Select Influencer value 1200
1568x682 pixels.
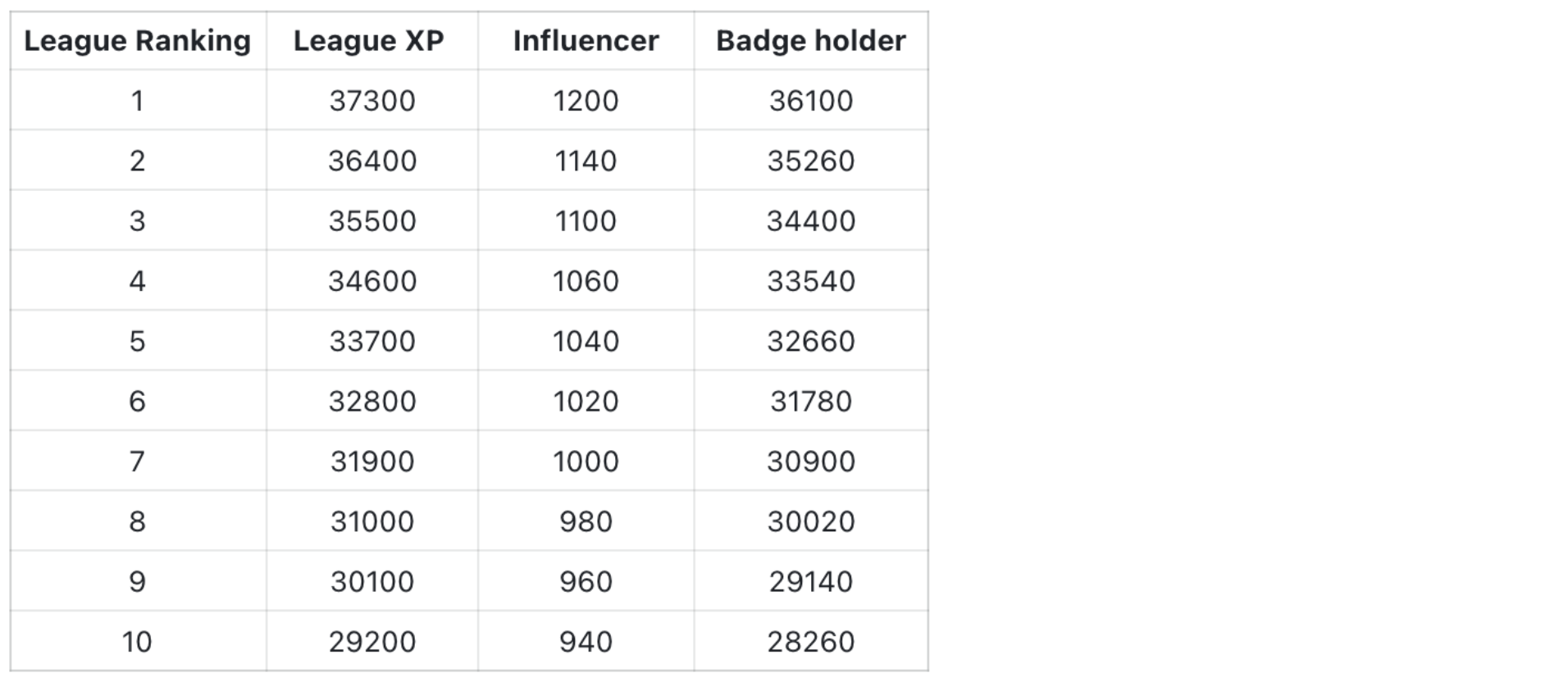tap(586, 100)
